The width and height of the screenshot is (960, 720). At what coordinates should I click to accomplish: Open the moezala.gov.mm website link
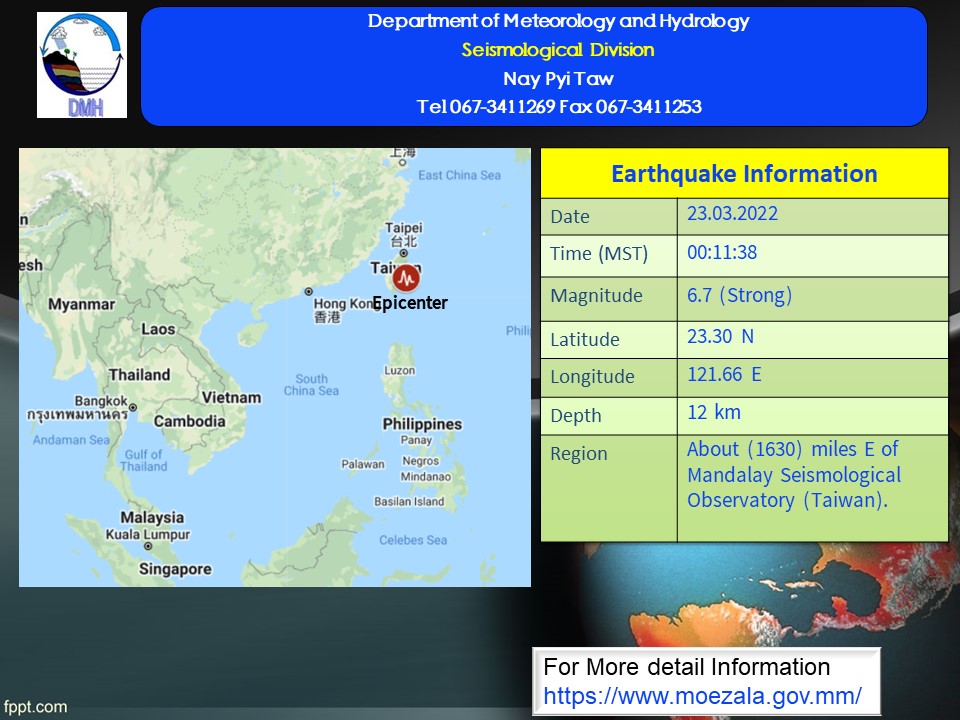click(x=702, y=696)
